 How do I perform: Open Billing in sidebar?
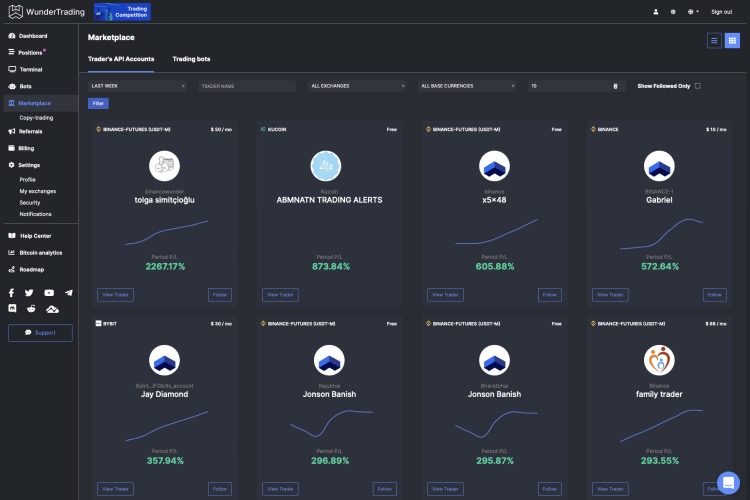click(x=21, y=148)
